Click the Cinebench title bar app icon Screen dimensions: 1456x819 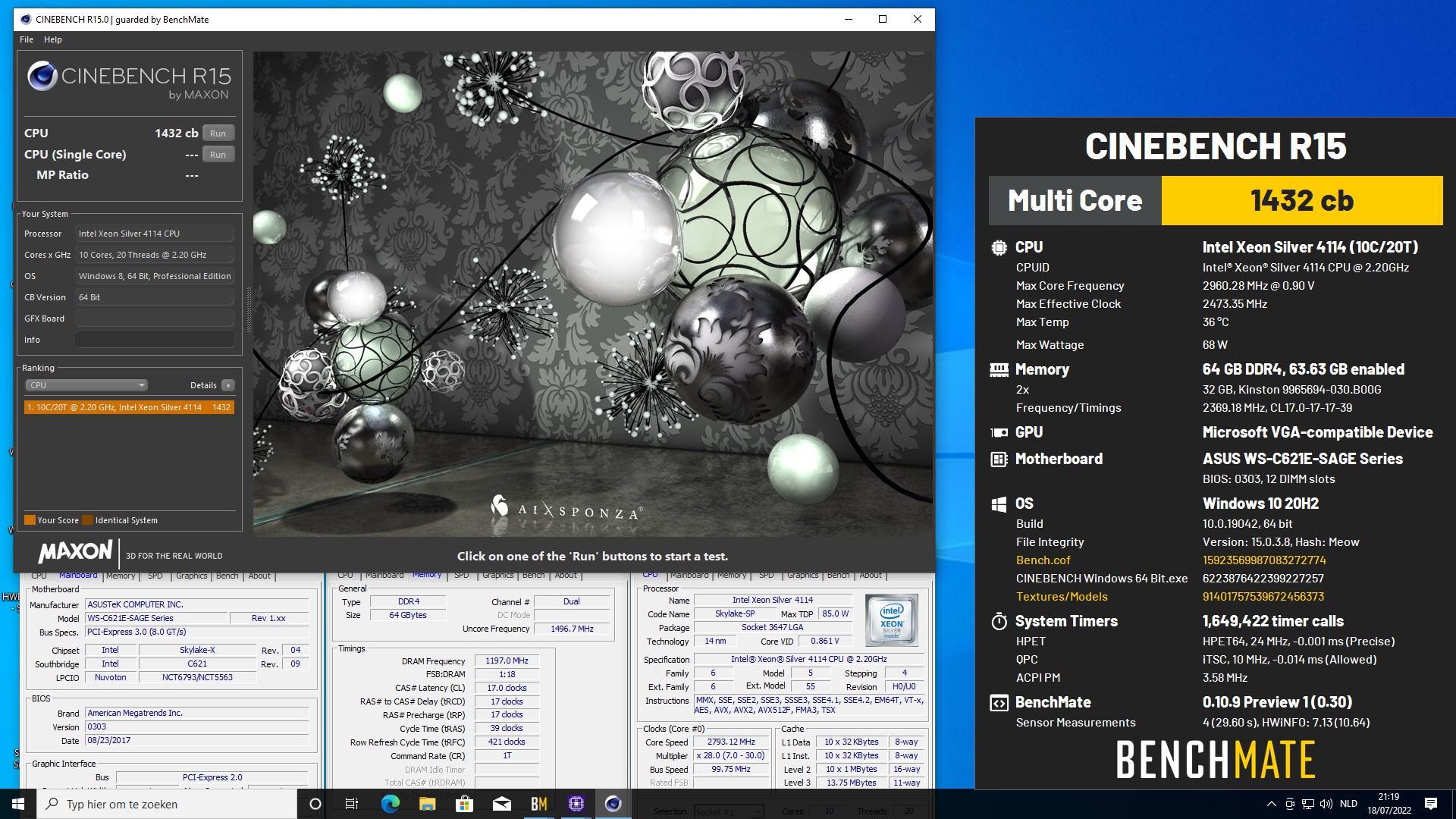[x=26, y=19]
